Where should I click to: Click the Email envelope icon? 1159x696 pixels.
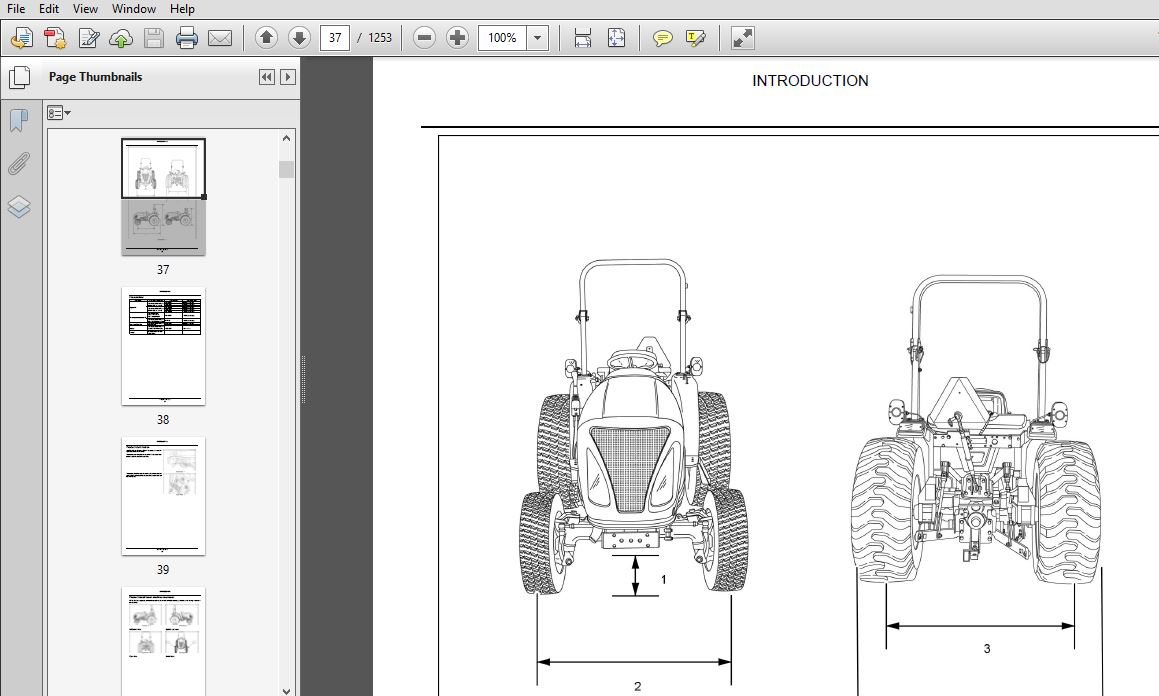(x=220, y=38)
